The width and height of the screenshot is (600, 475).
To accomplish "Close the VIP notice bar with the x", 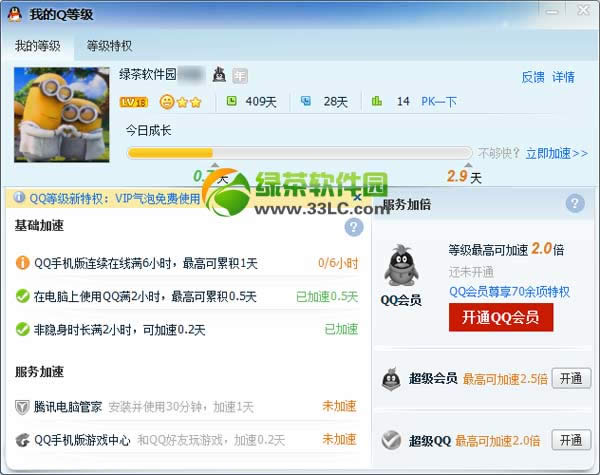I will pos(357,197).
